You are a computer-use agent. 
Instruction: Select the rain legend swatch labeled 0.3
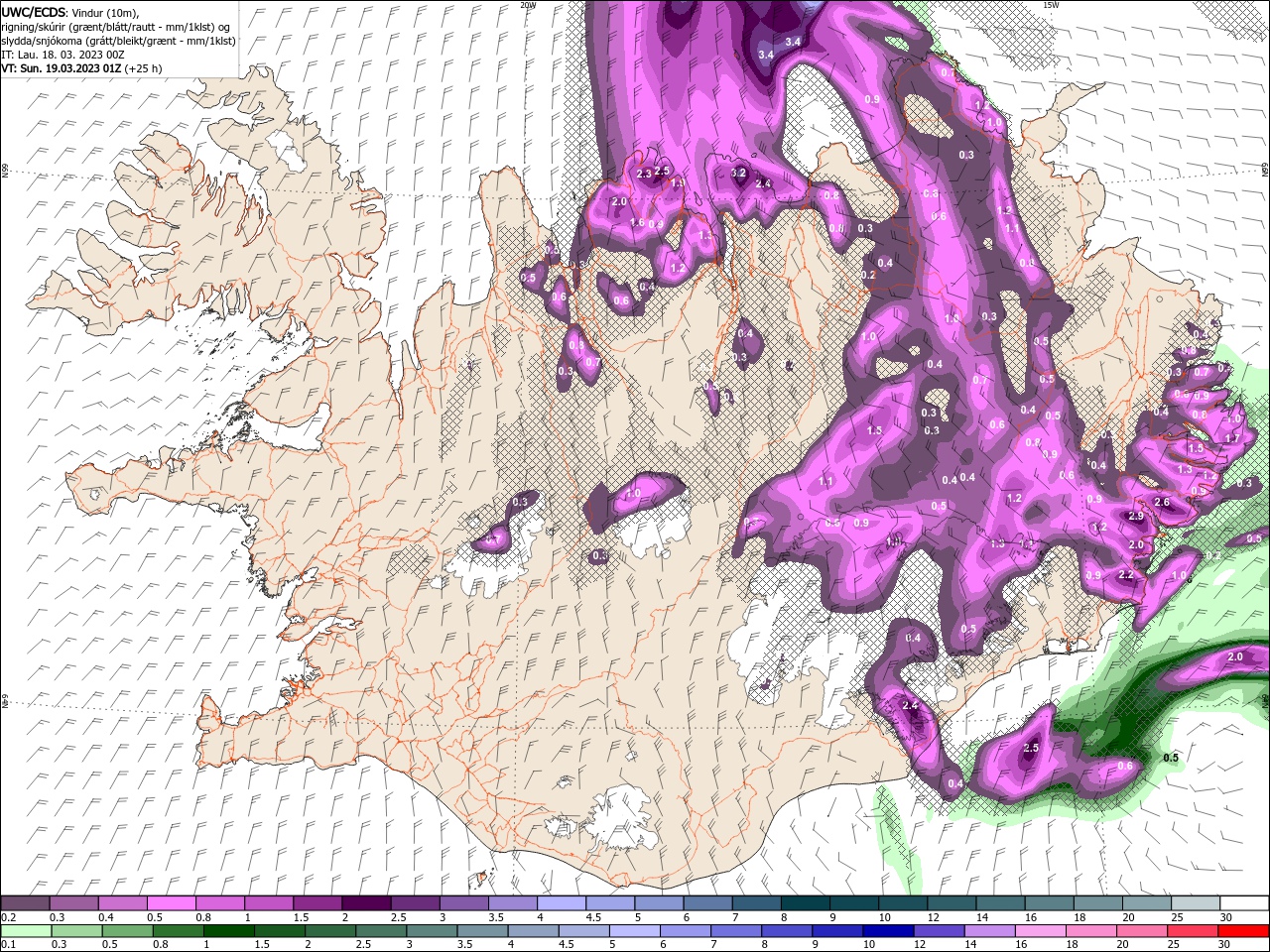(x=76, y=930)
